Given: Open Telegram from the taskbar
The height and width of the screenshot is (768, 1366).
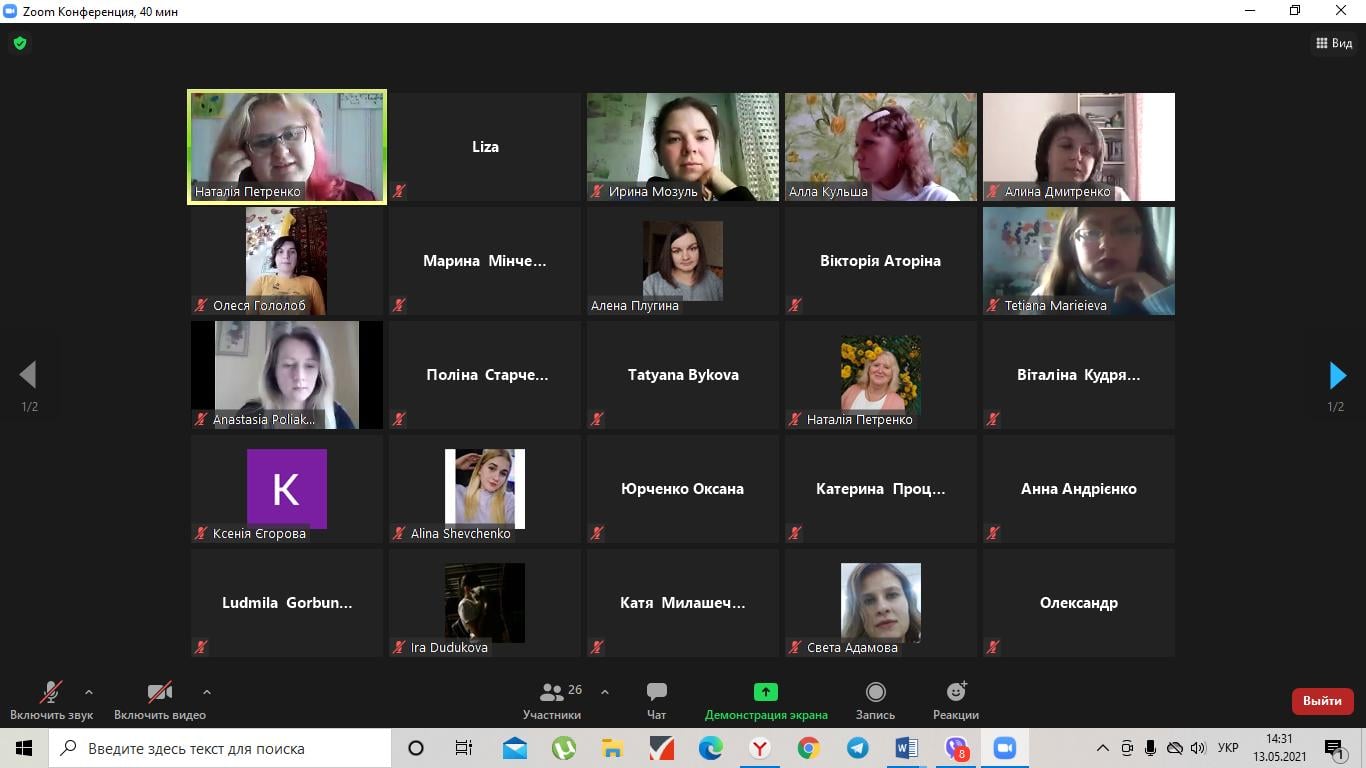Looking at the screenshot, I should tap(857, 748).
